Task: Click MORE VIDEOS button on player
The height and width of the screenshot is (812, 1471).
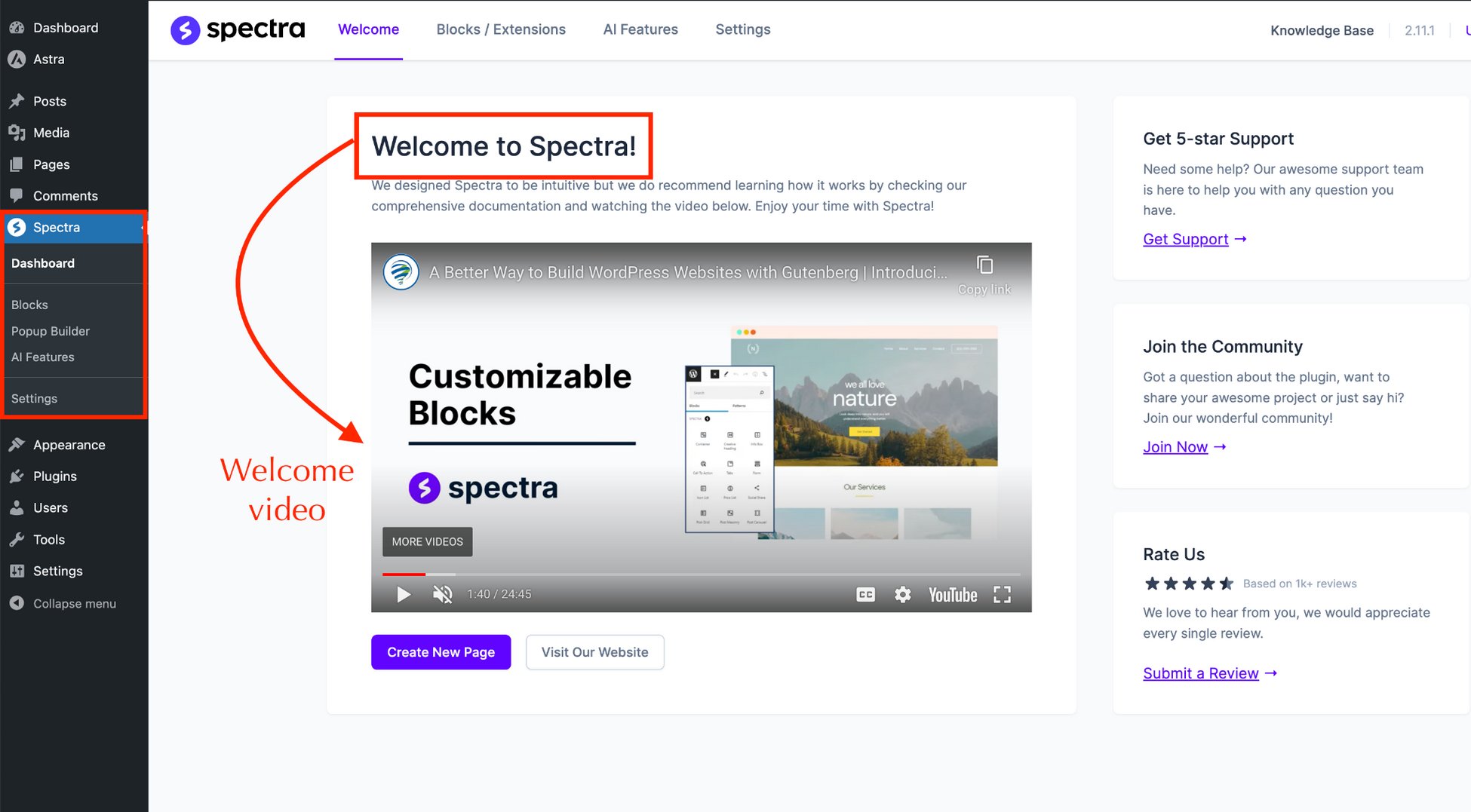Action: (x=427, y=541)
